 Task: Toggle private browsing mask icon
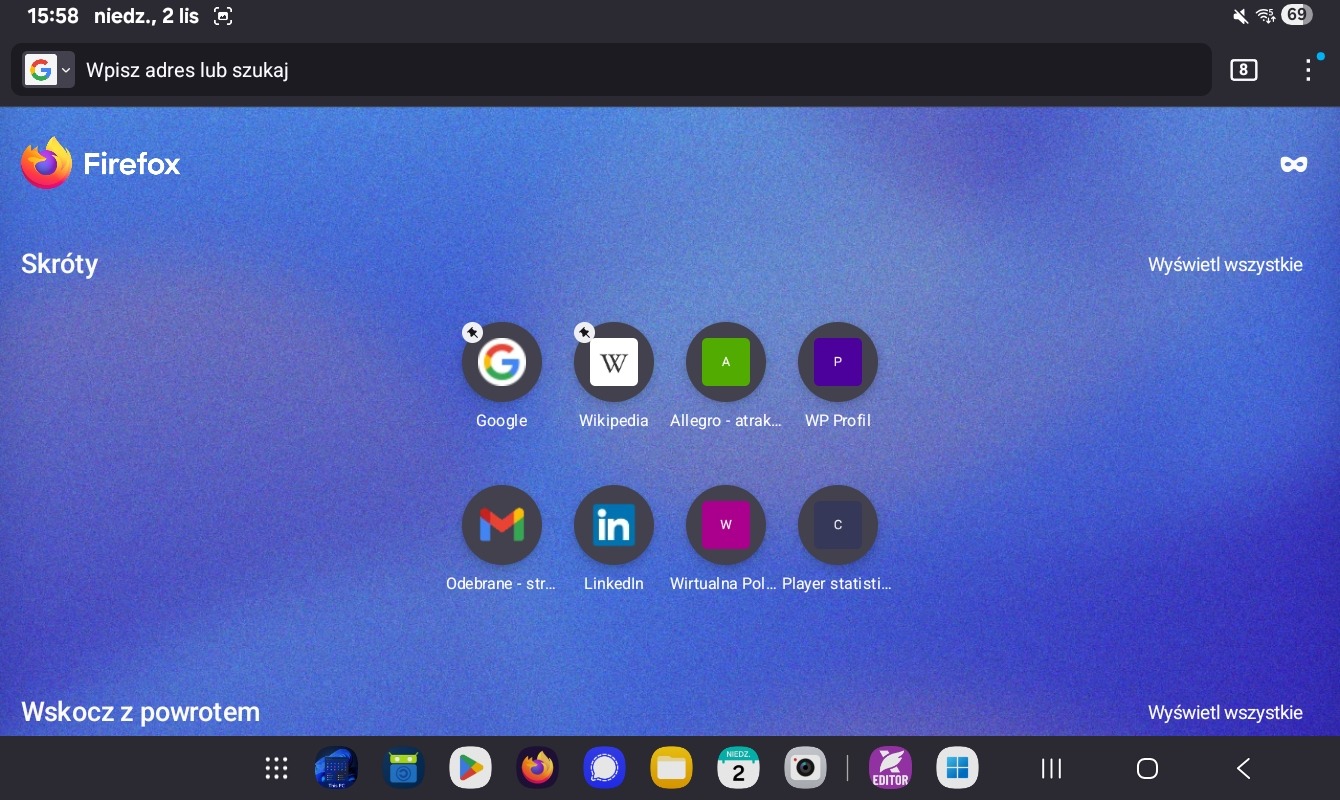(1294, 164)
